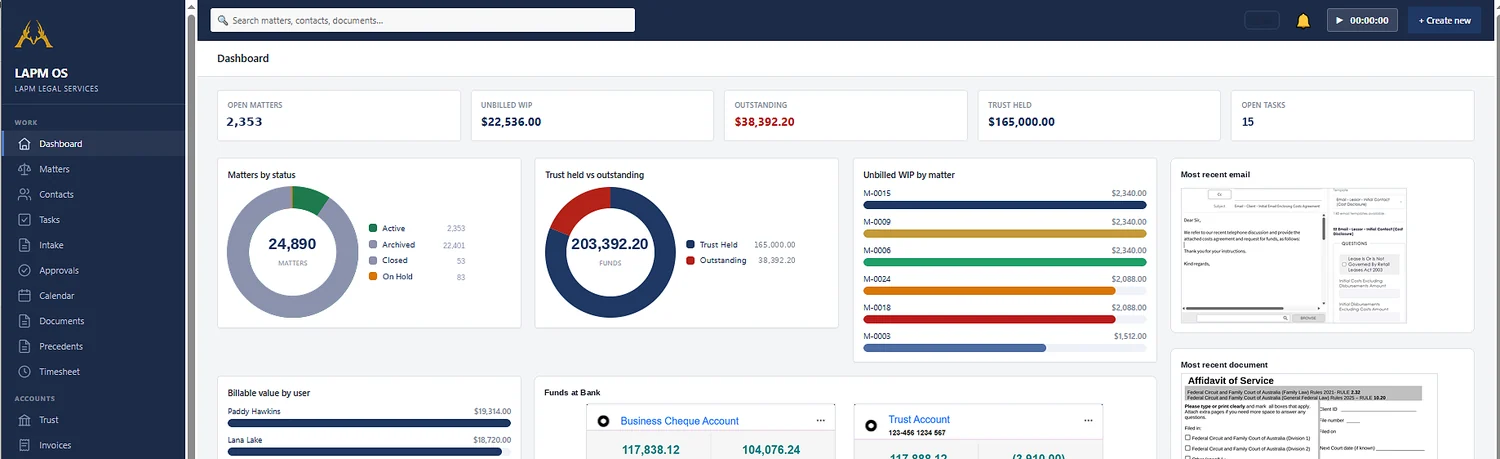The image size is (1500, 459).
Task: Open the Affidavit of Service document thumbnail
Action: click(1309, 416)
